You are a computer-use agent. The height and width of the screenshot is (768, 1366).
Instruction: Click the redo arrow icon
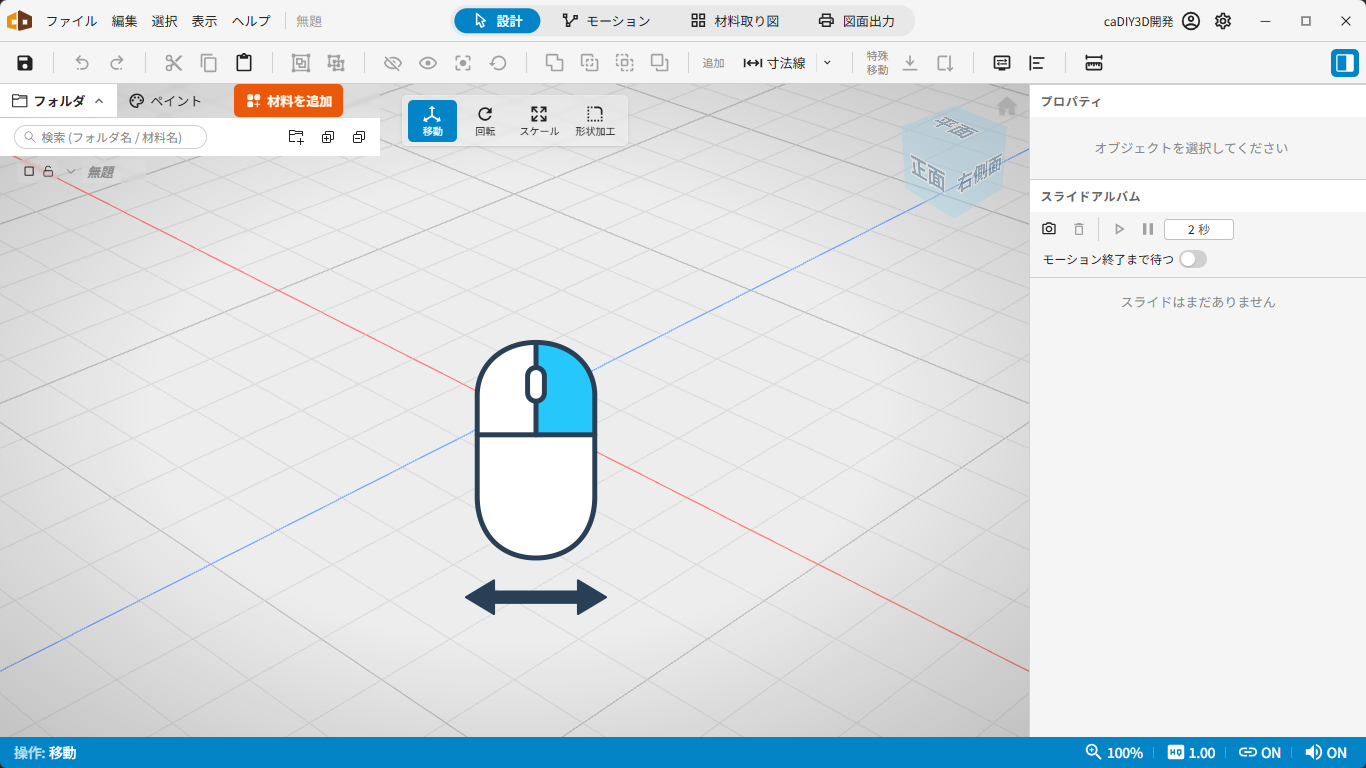point(117,63)
